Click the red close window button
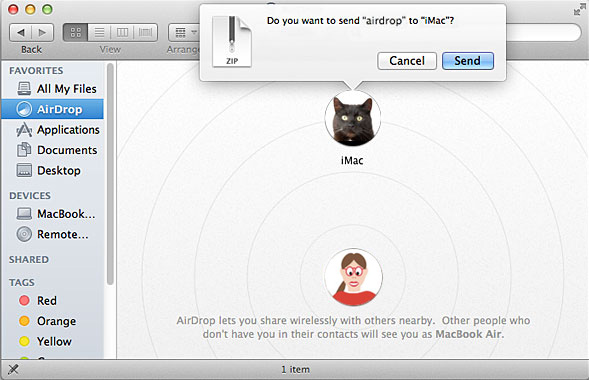Viewport: 589px width, 380px height. (x=13, y=9)
